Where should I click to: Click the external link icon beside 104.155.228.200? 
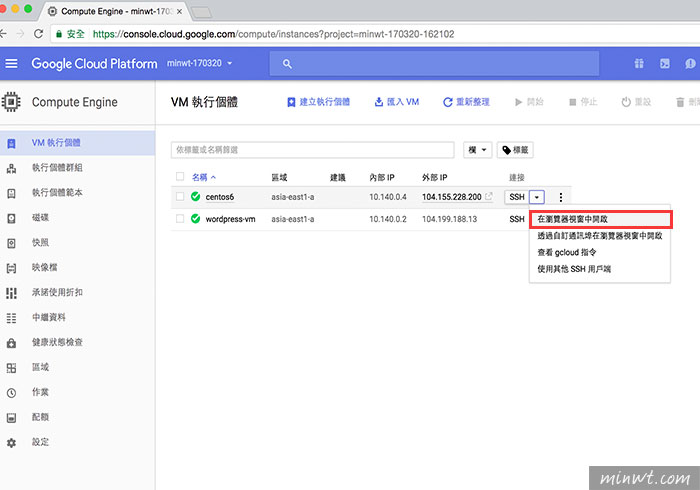coord(489,196)
